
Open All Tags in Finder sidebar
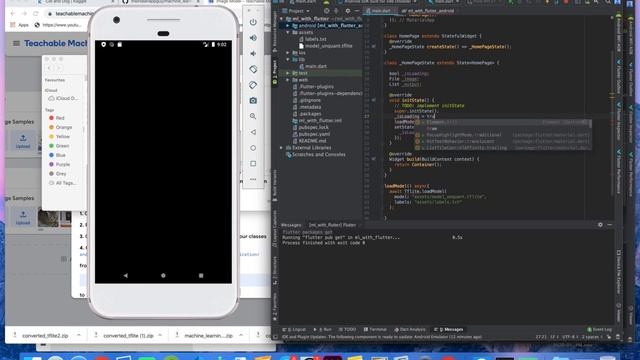[62, 183]
